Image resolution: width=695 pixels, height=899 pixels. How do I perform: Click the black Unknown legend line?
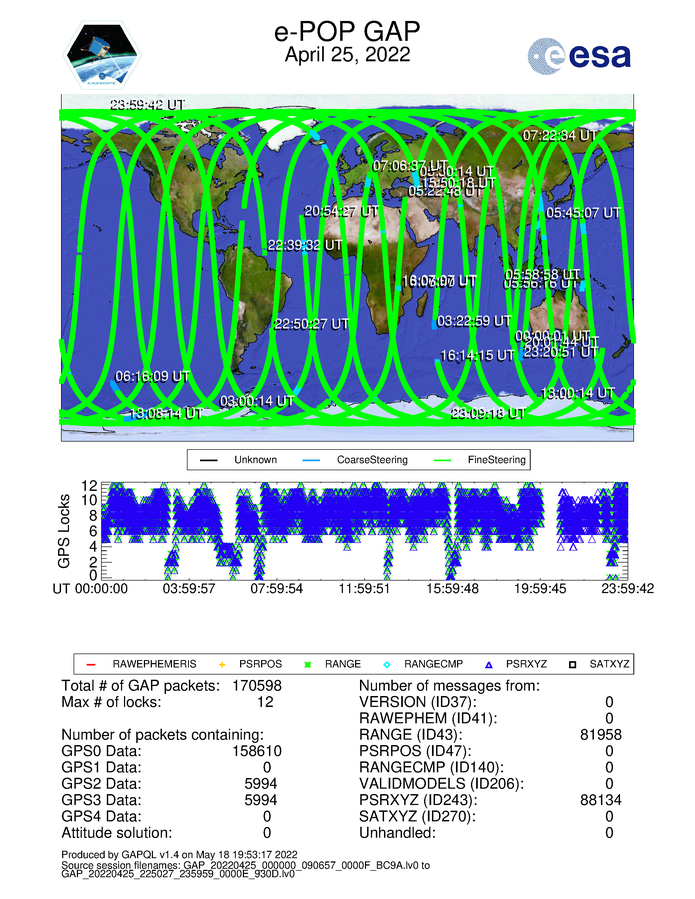pos(207,460)
